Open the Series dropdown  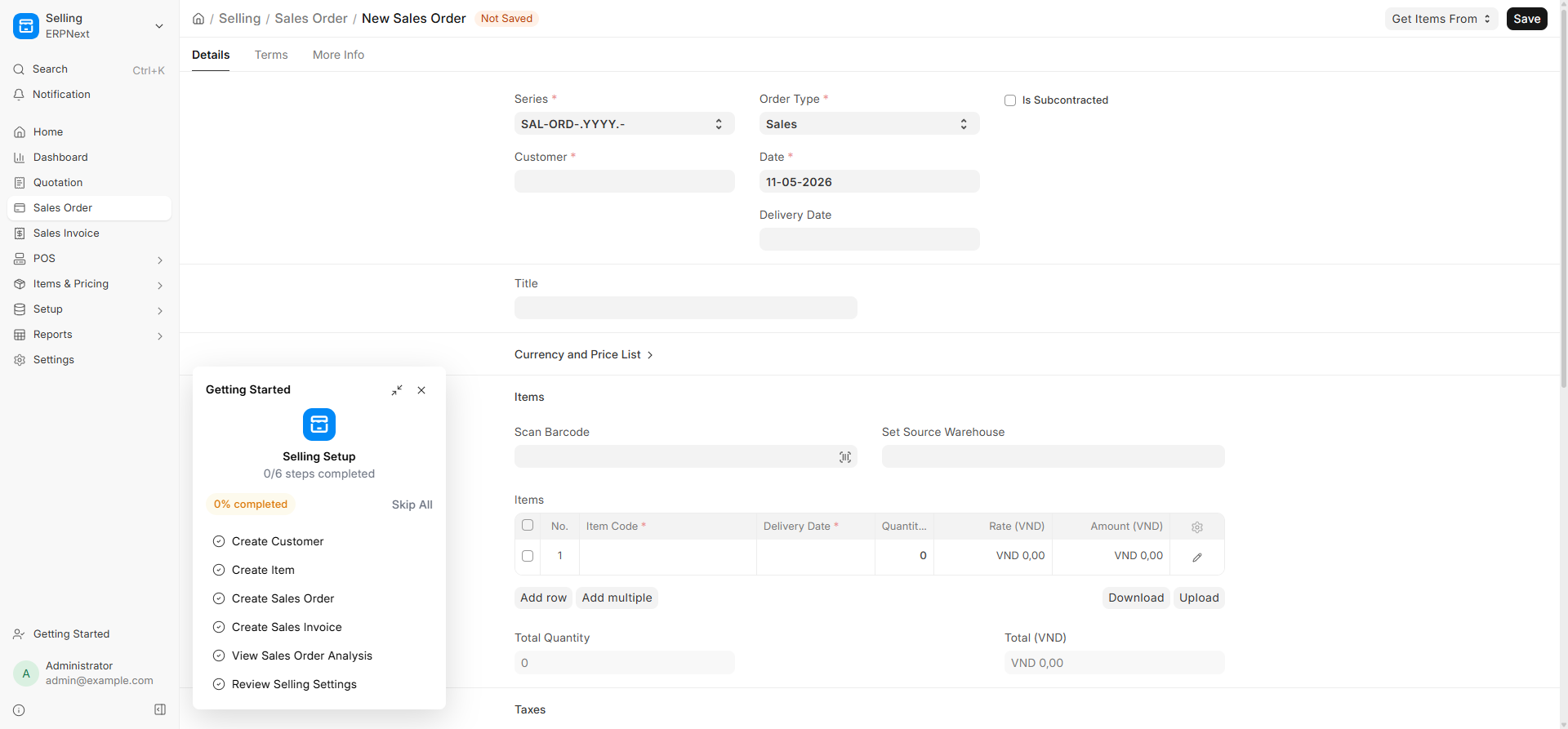click(x=625, y=124)
